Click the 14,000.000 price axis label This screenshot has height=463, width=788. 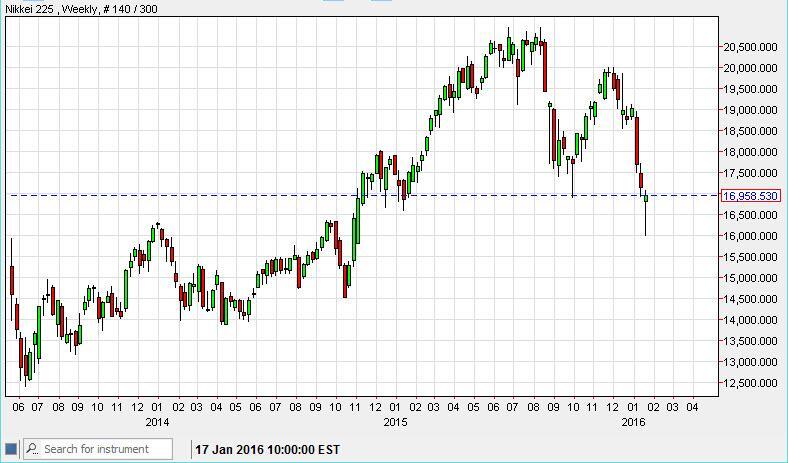pos(751,320)
